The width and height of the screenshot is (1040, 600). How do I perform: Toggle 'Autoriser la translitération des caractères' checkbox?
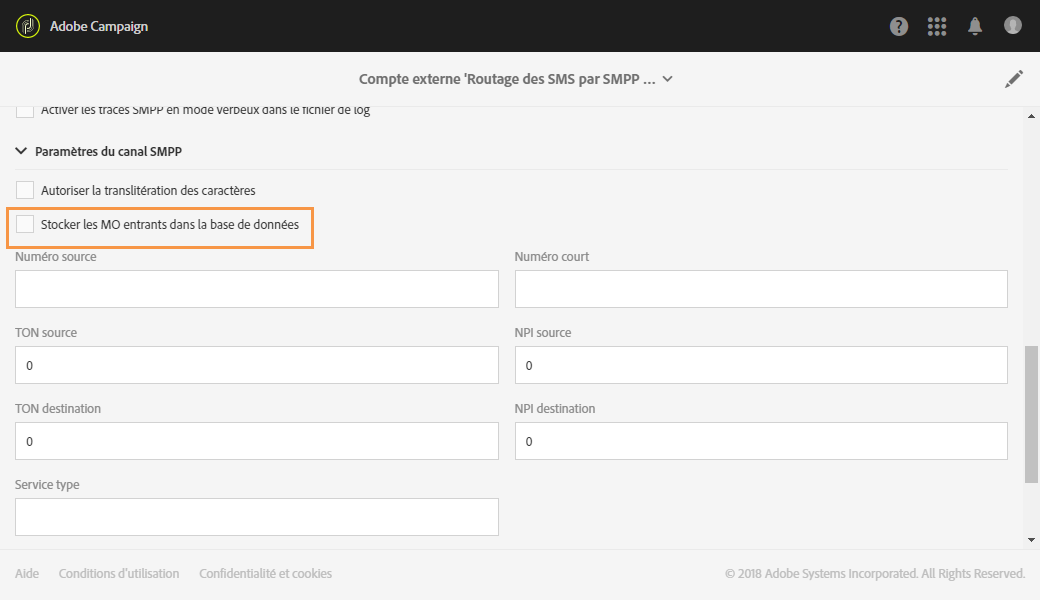pos(25,190)
